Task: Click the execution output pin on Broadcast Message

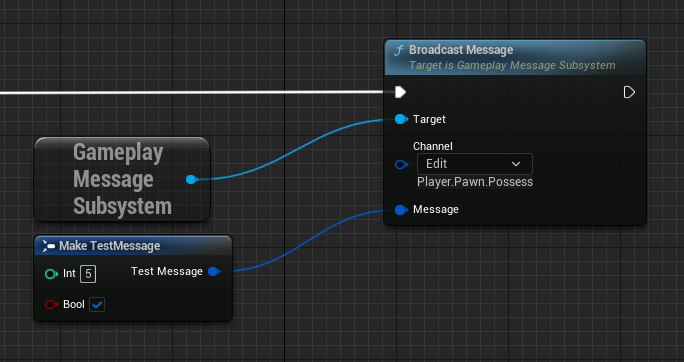Action: click(629, 92)
